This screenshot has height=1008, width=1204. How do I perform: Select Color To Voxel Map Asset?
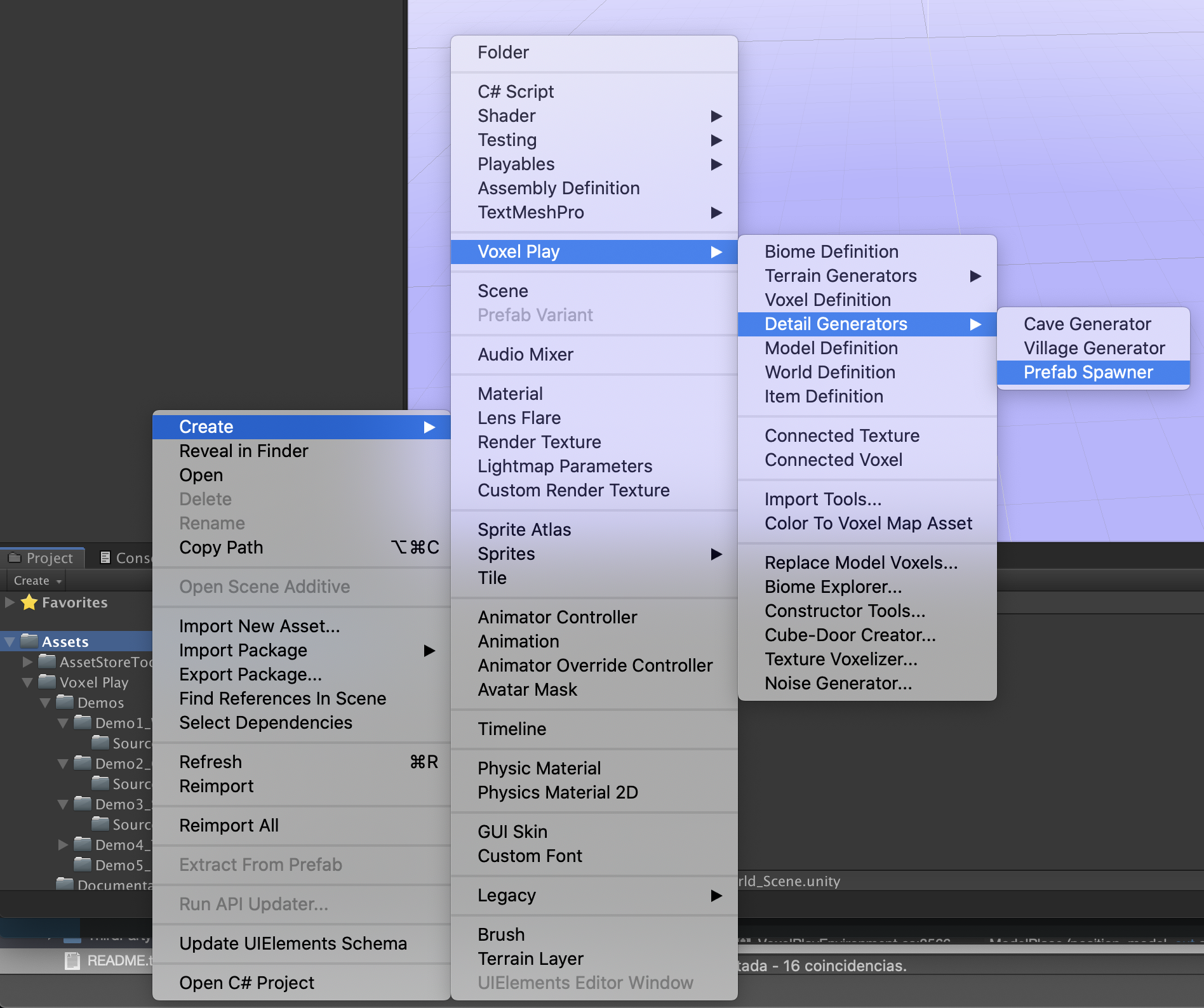pos(867,524)
